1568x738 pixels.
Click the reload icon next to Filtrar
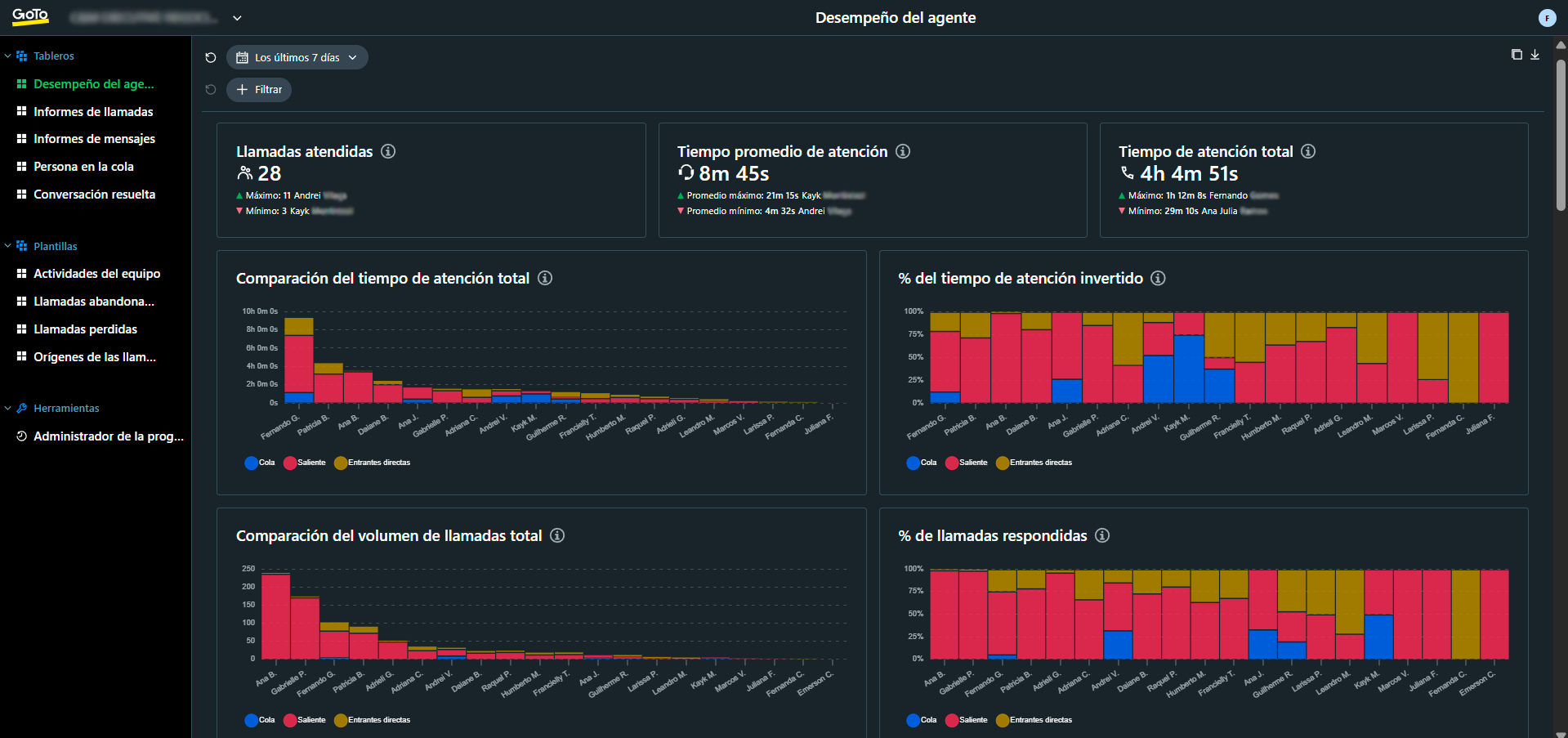click(211, 90)
